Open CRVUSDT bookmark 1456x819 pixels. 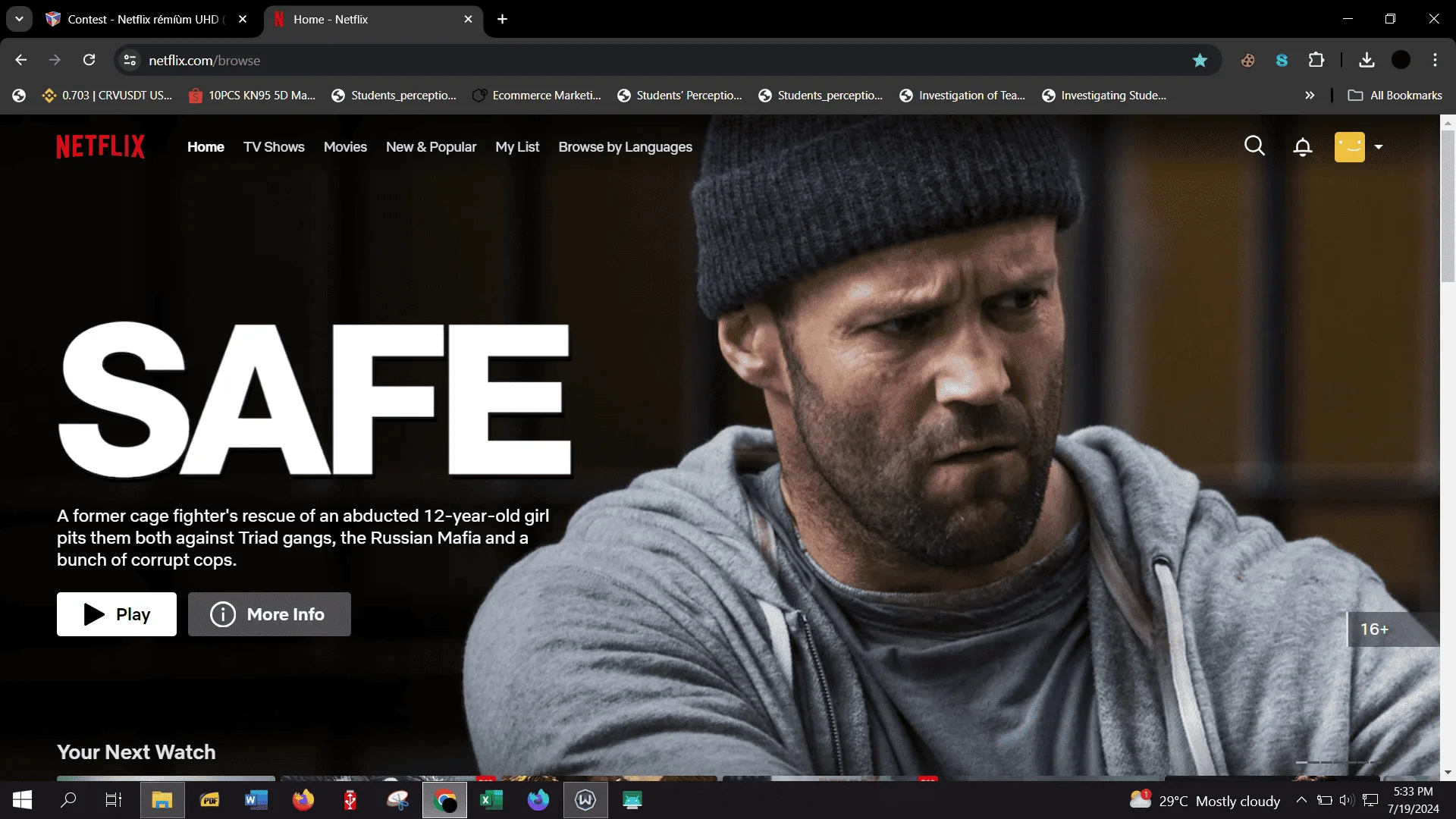[107, 96]
